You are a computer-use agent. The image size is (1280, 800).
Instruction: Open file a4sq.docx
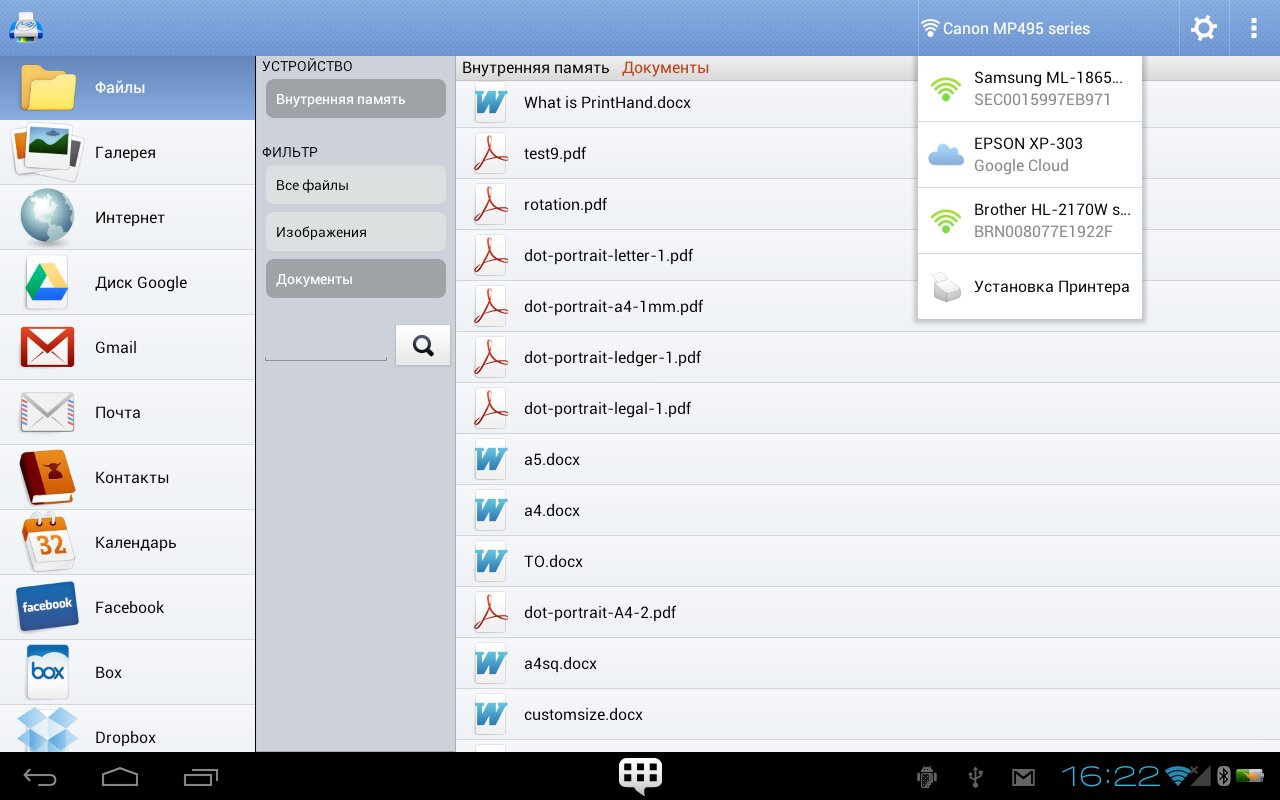pyautogui.click(x=868, y=664)
